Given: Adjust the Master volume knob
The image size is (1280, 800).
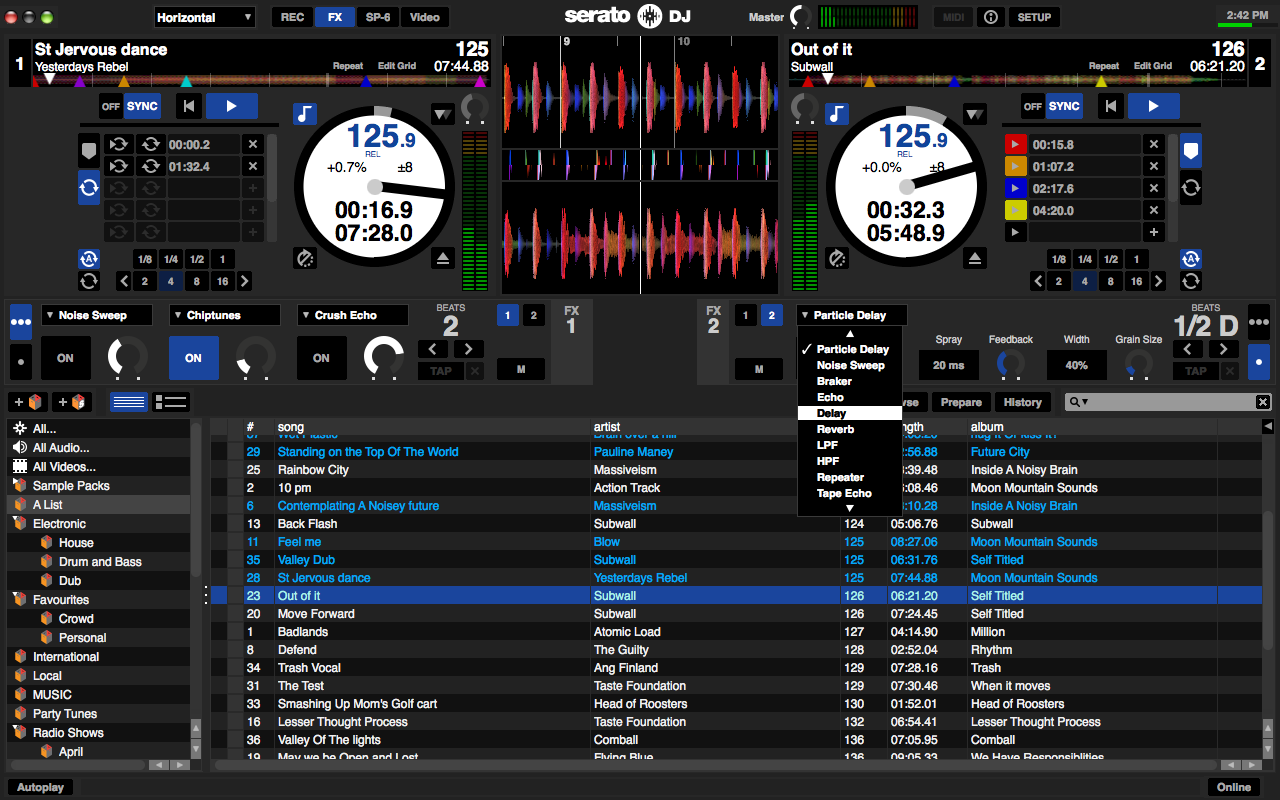Looking at the screenshot, I should pyautogui.click(x=800, y=17).
